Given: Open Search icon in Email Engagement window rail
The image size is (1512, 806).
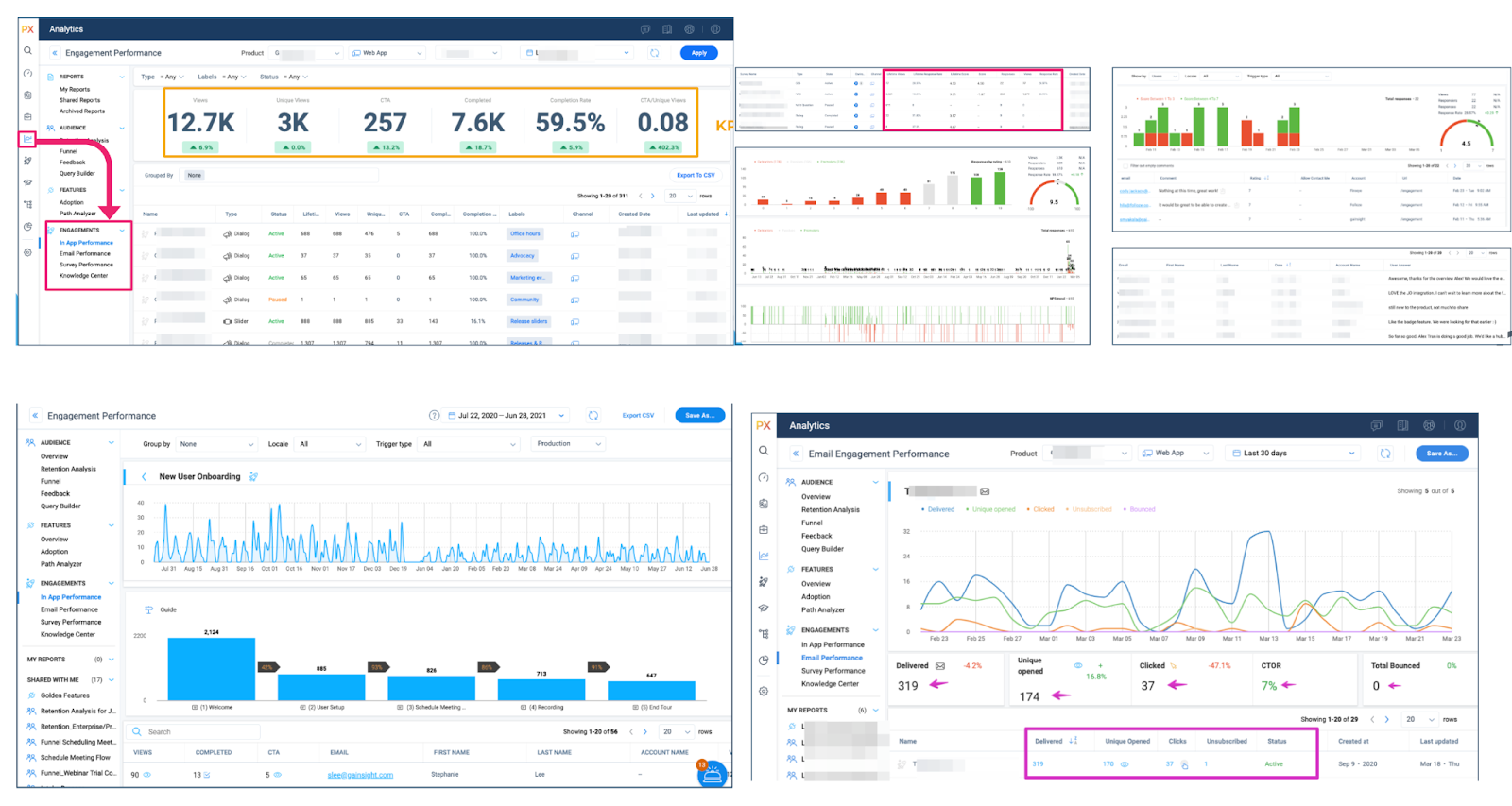Looking at the screenshot, I should point(764,451).
